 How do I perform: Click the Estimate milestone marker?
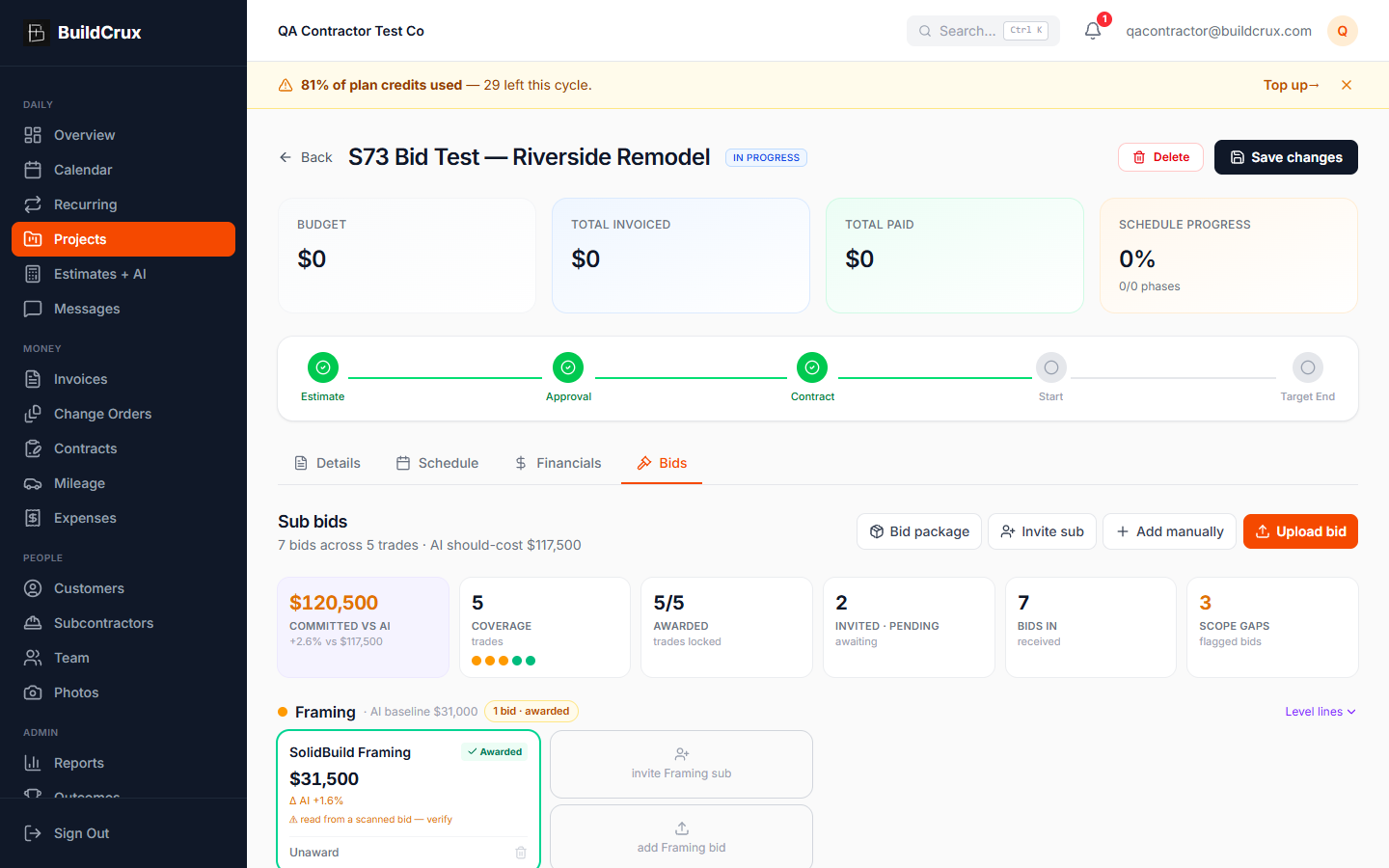pyautogui.click(x=323, y=367)
